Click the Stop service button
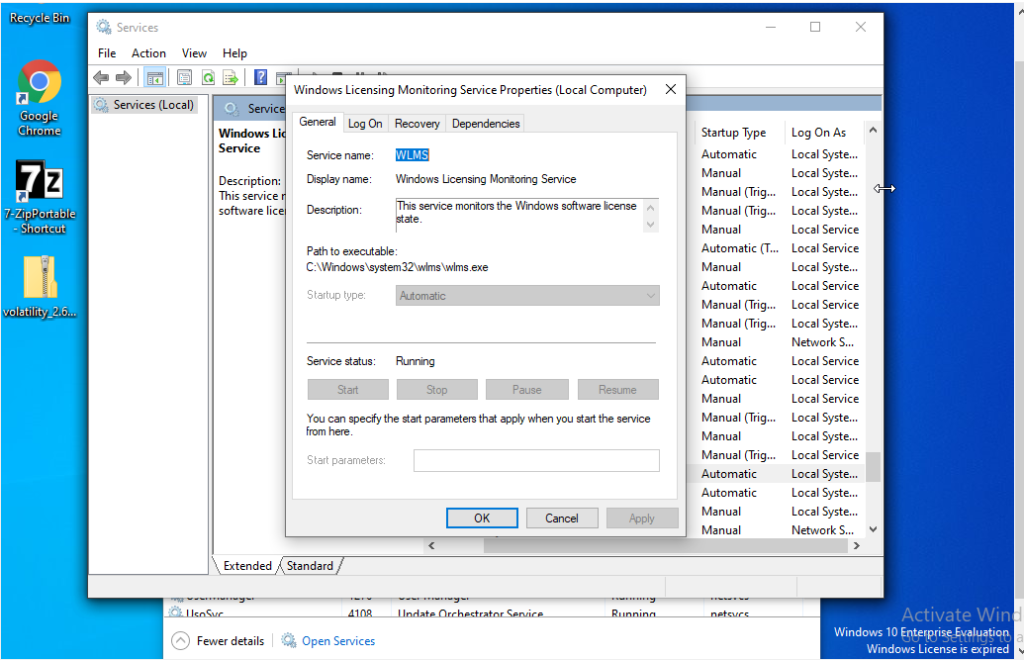 [437, 390]
